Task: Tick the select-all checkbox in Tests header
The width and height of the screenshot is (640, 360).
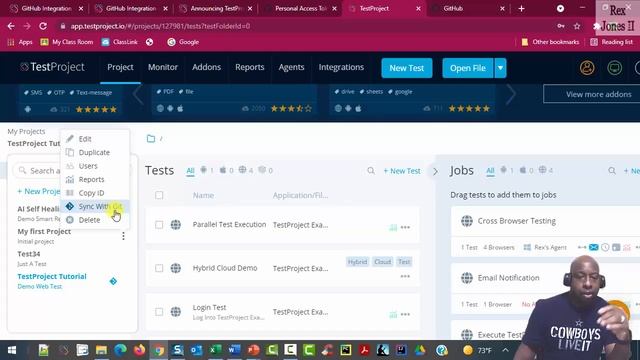Action: point(159,195)
